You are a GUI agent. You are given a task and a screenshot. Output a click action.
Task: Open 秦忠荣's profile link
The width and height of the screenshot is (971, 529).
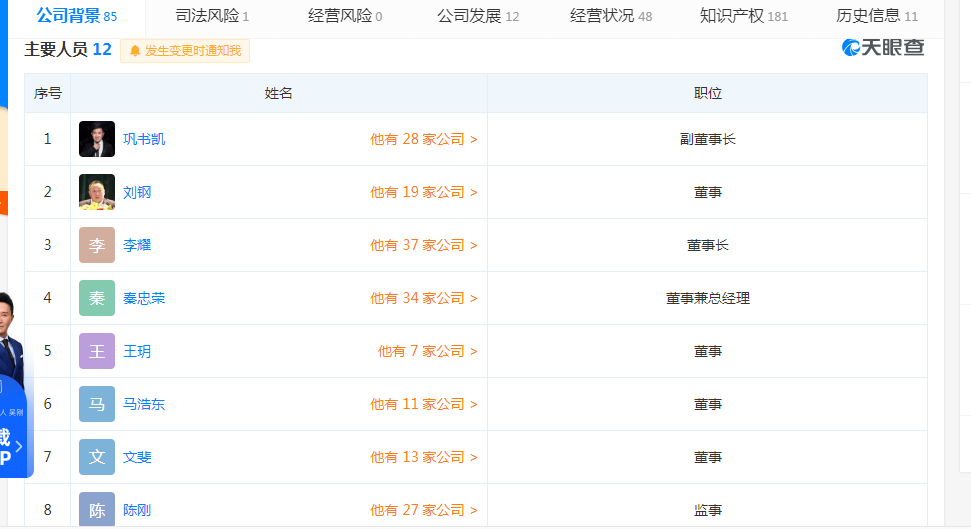pos(144,298)
